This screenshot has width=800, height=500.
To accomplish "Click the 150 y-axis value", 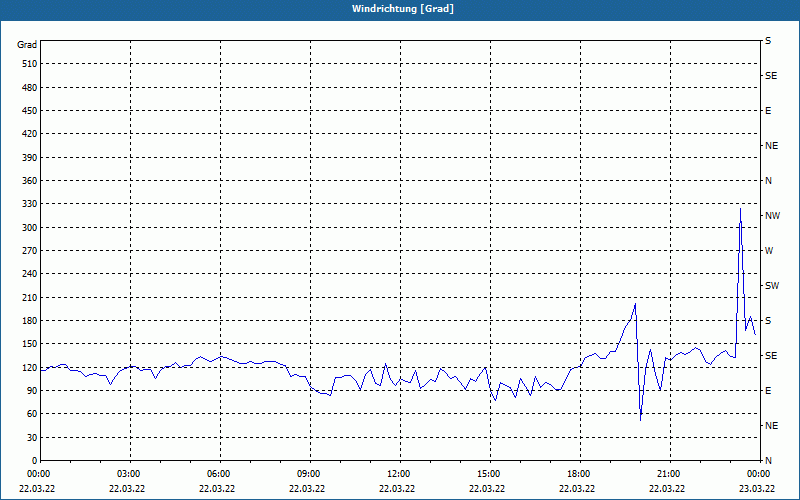I will [30, 344].
